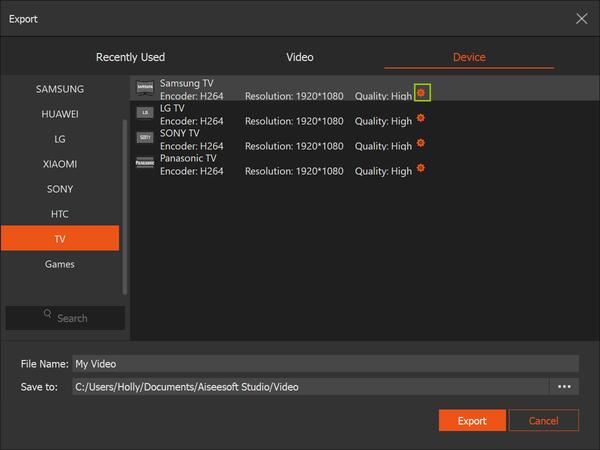The image size is (600, 450).
Task: Browse save location with the three-dot button
Action: click(x=564, y=387)
